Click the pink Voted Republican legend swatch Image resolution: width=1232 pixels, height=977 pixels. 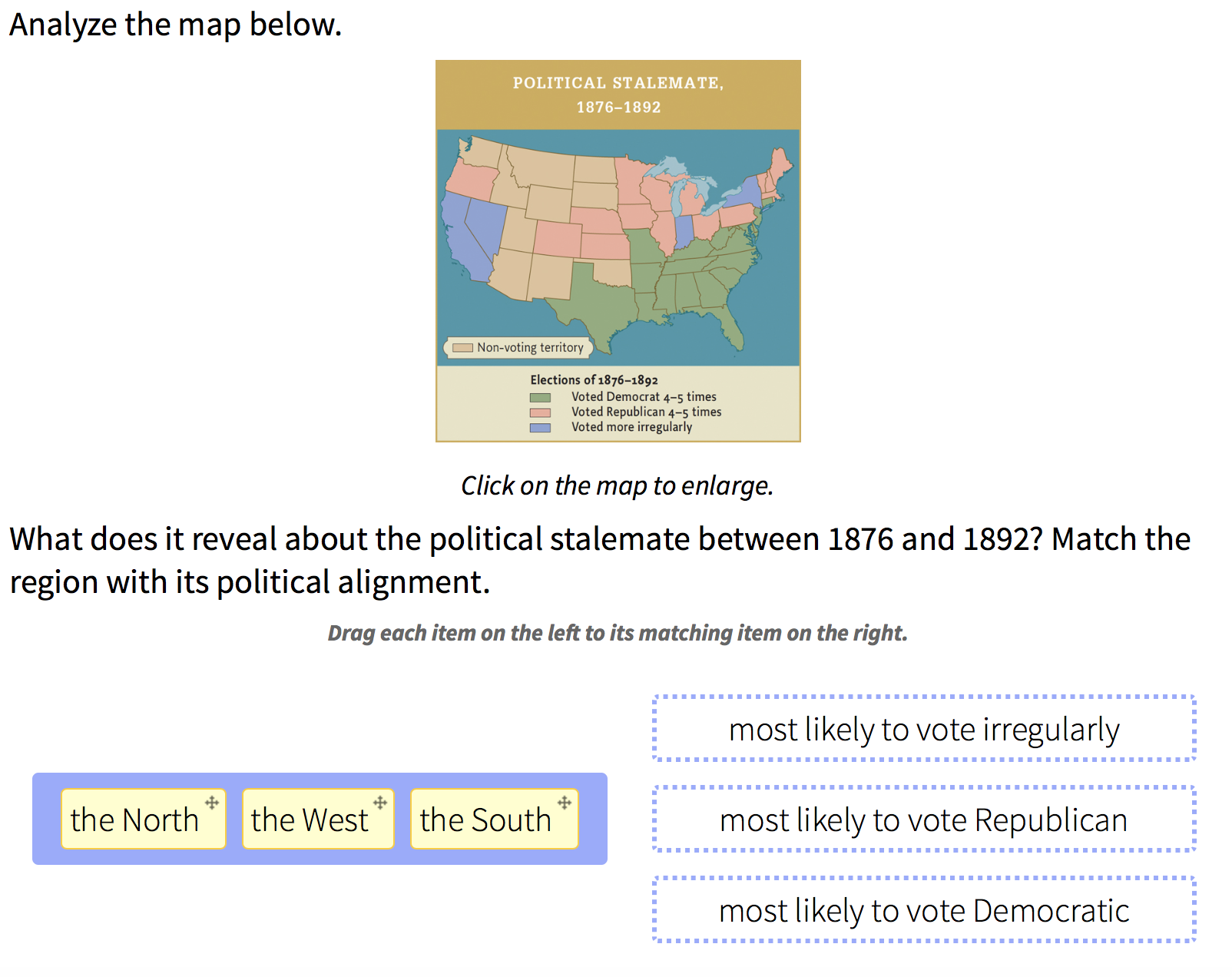(540, 412)
